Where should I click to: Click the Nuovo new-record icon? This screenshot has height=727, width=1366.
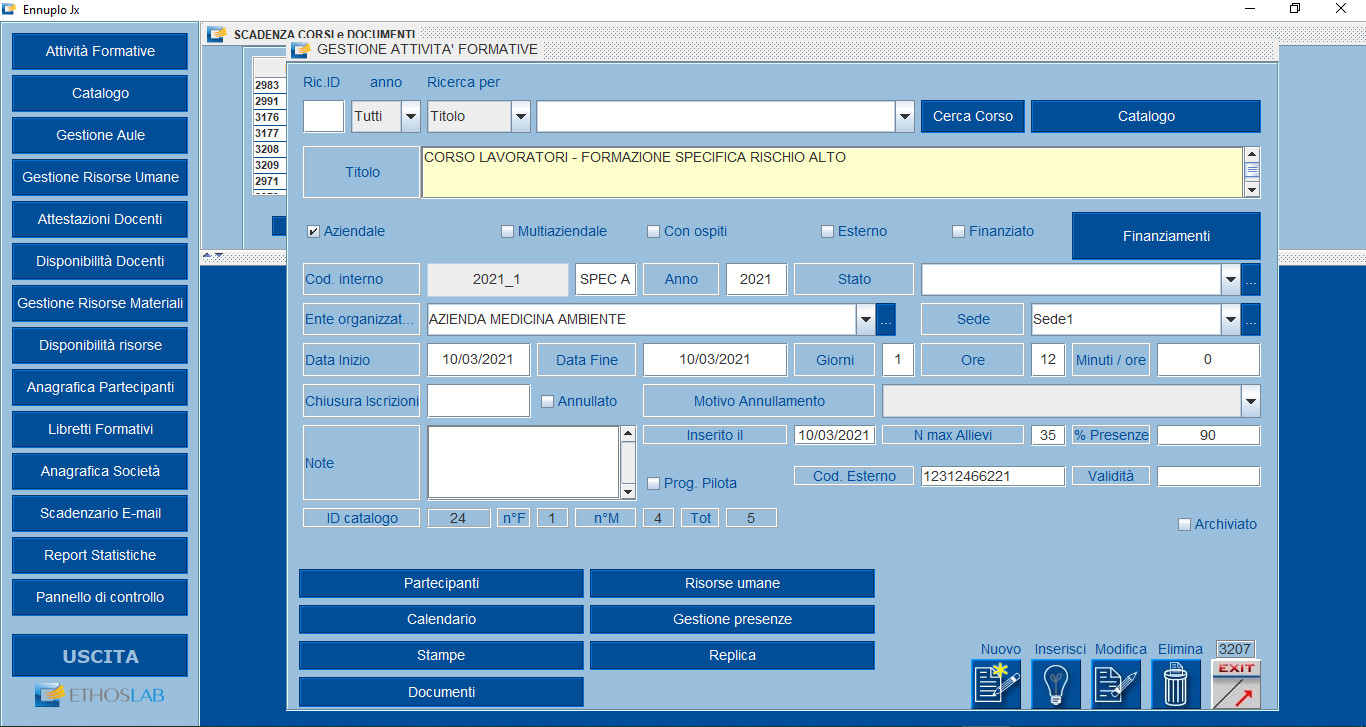pos(996,685)
